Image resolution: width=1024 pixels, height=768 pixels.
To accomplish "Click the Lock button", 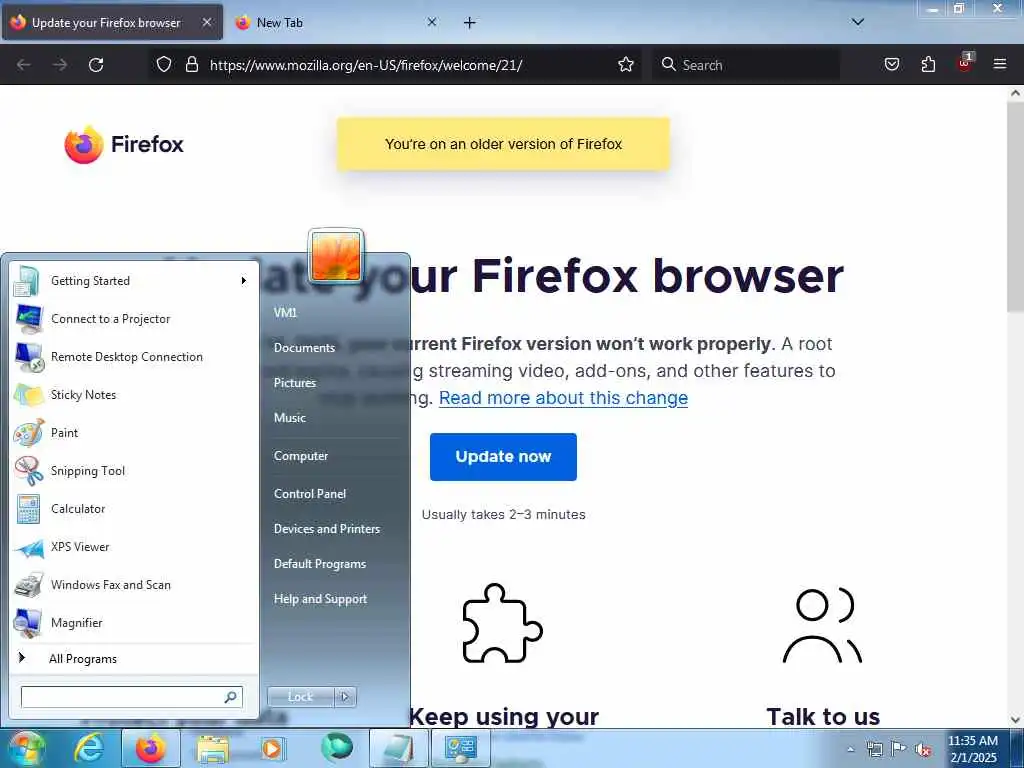I will tap(300, 697).
